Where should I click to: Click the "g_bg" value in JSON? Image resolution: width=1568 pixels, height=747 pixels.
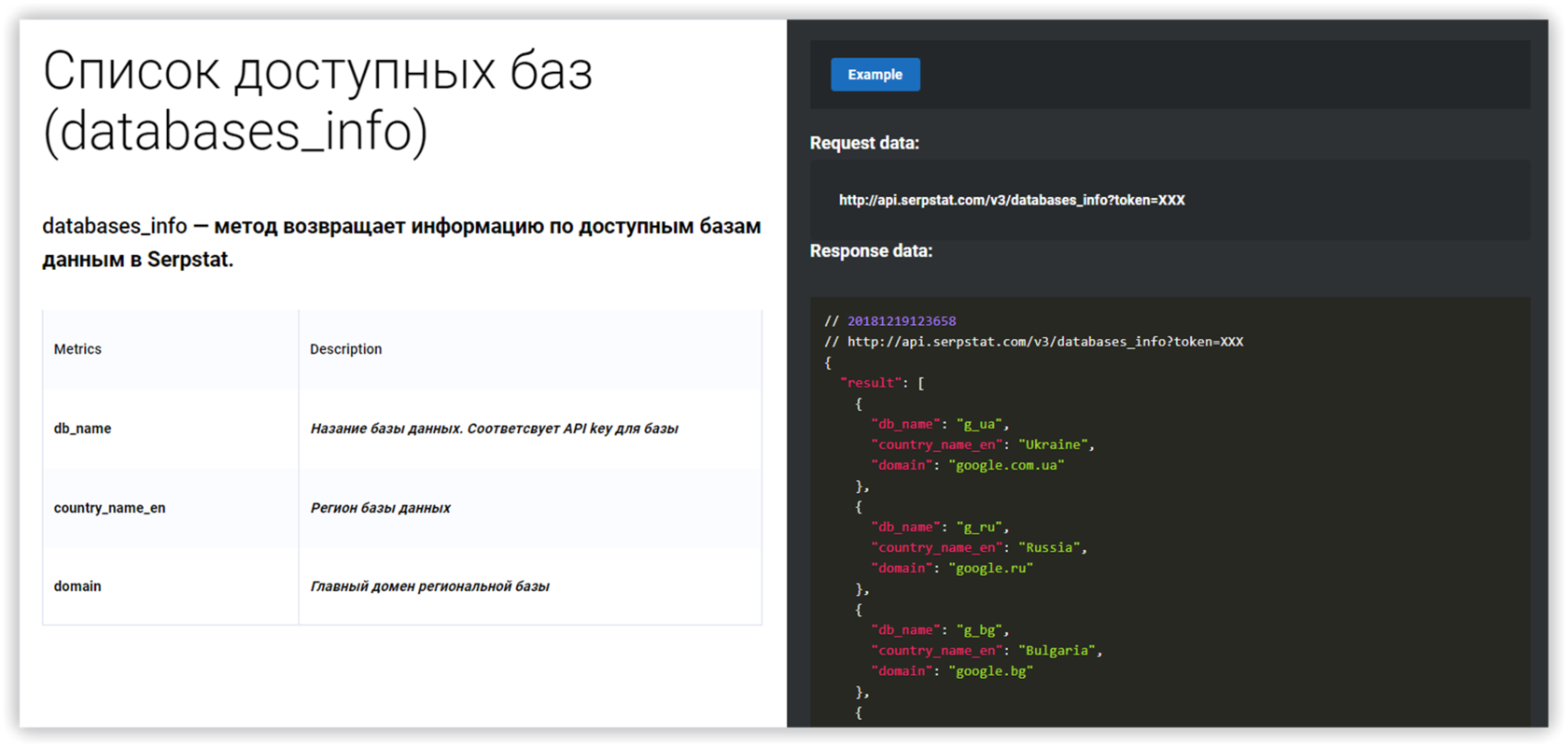979,630
